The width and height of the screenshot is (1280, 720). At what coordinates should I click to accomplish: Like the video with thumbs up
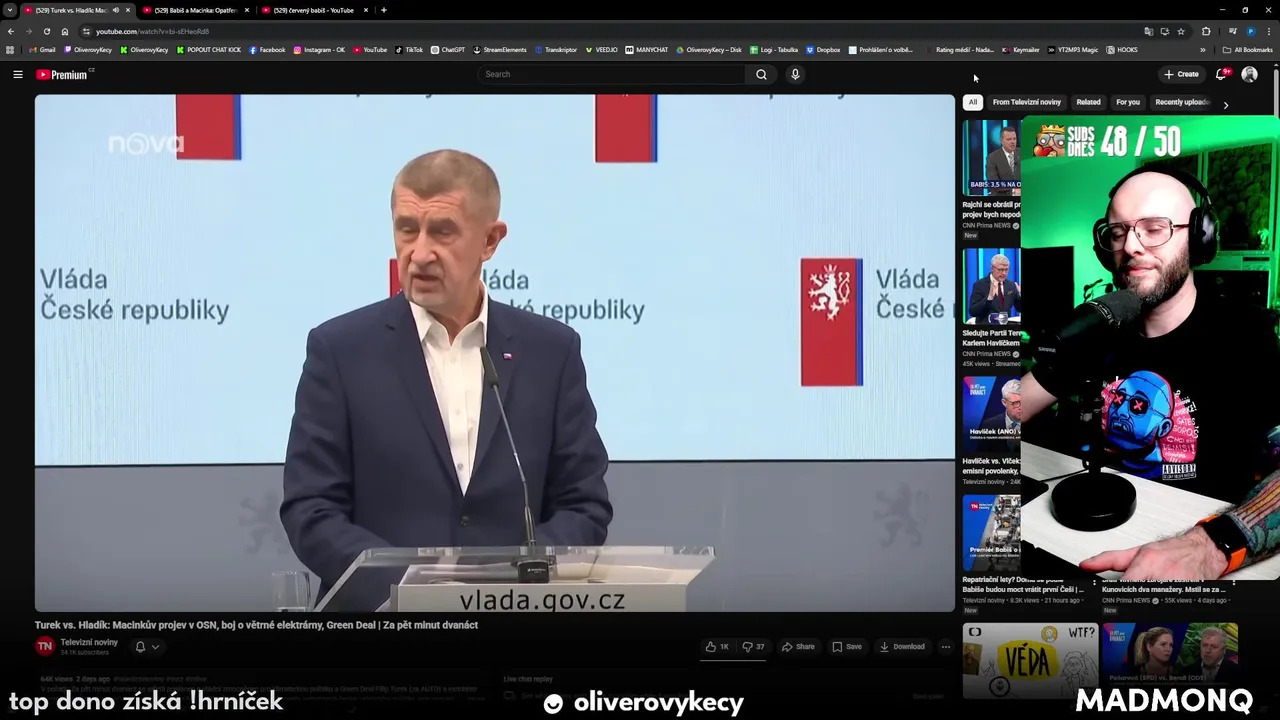pyautogui.click(x=717, y=647)
